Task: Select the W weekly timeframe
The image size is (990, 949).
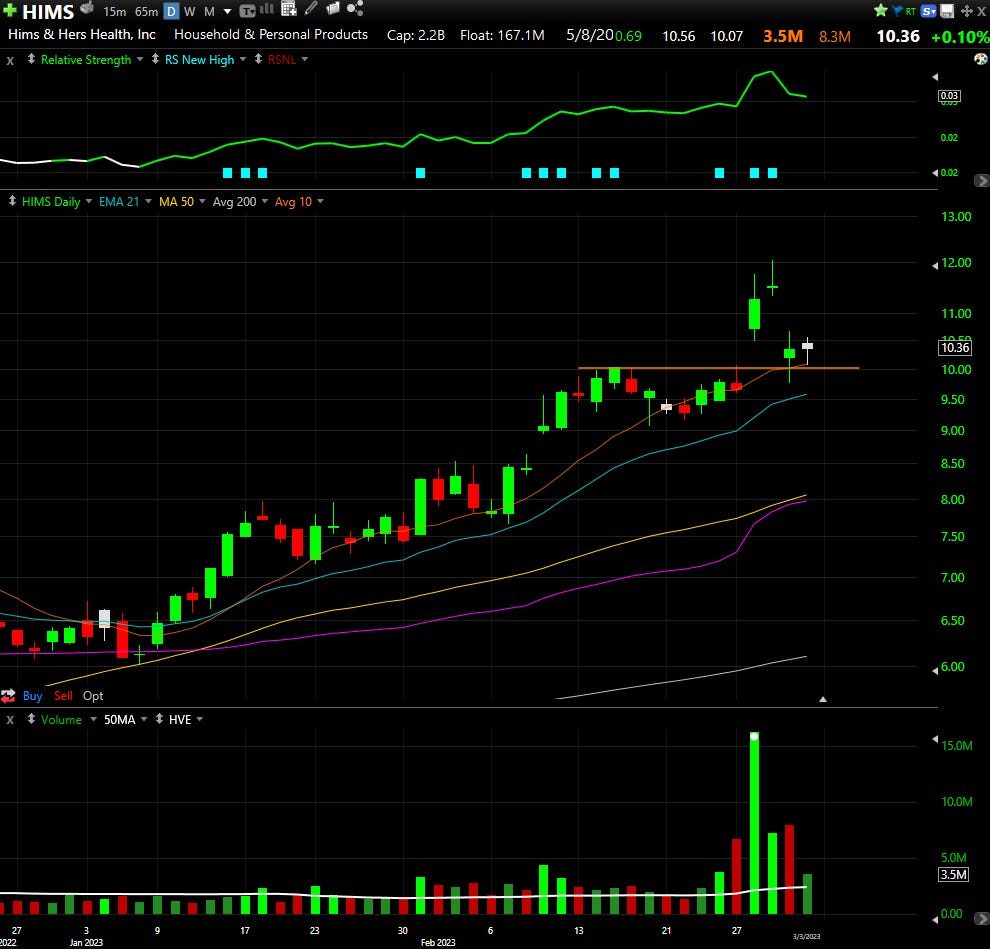Action: pos(189,11)
